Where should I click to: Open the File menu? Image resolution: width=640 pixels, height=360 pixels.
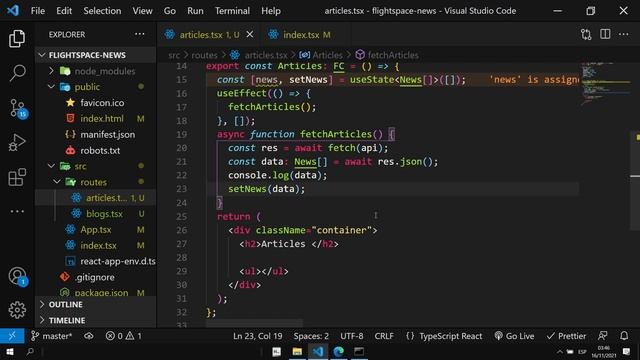point(38,11)
